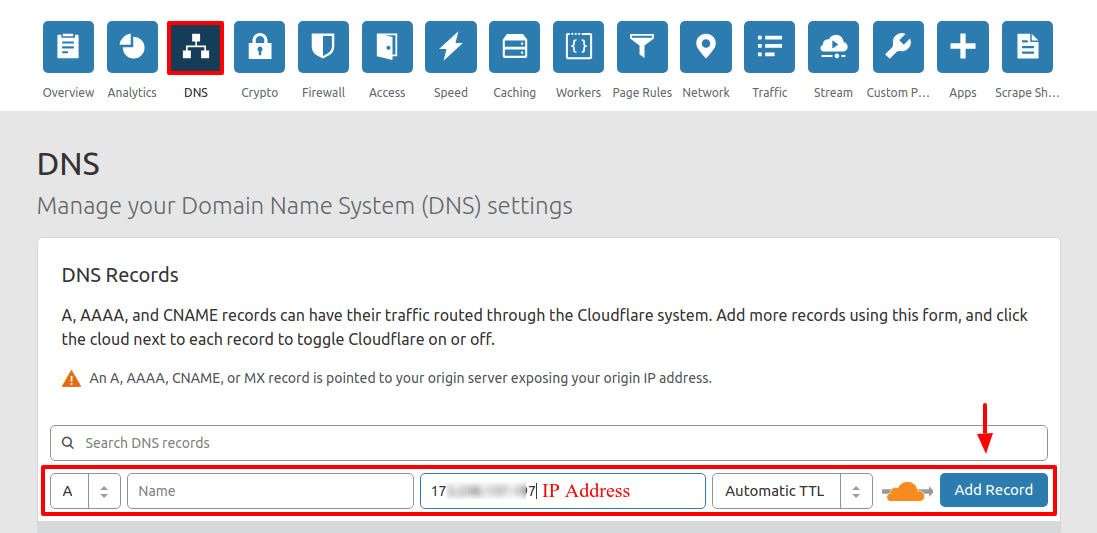
Task: Switch to the DNS tab label
Action: [x=196, y=93]
